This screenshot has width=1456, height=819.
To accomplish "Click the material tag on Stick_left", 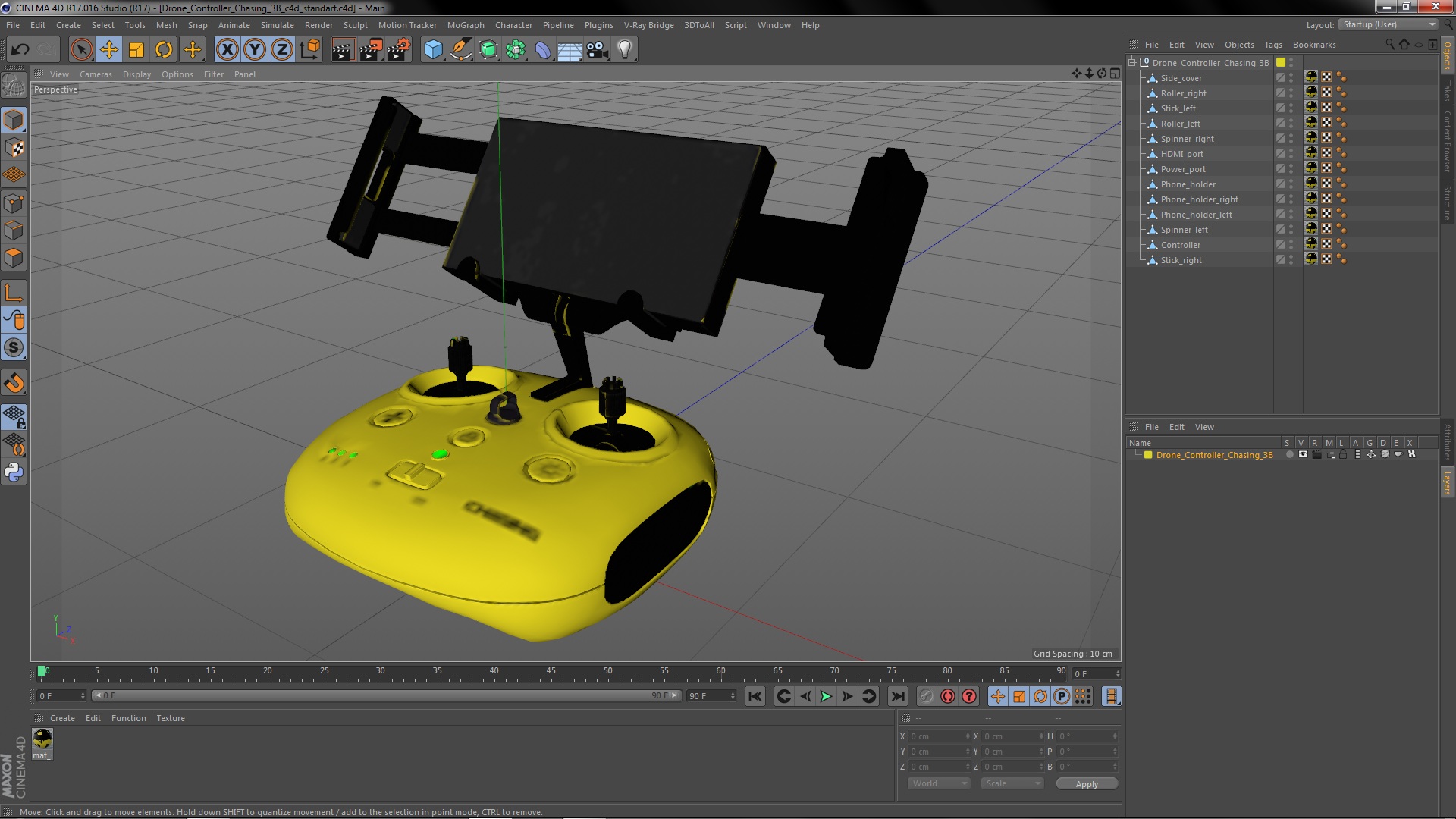I will pyautogui.click(x=1311, y=107).
